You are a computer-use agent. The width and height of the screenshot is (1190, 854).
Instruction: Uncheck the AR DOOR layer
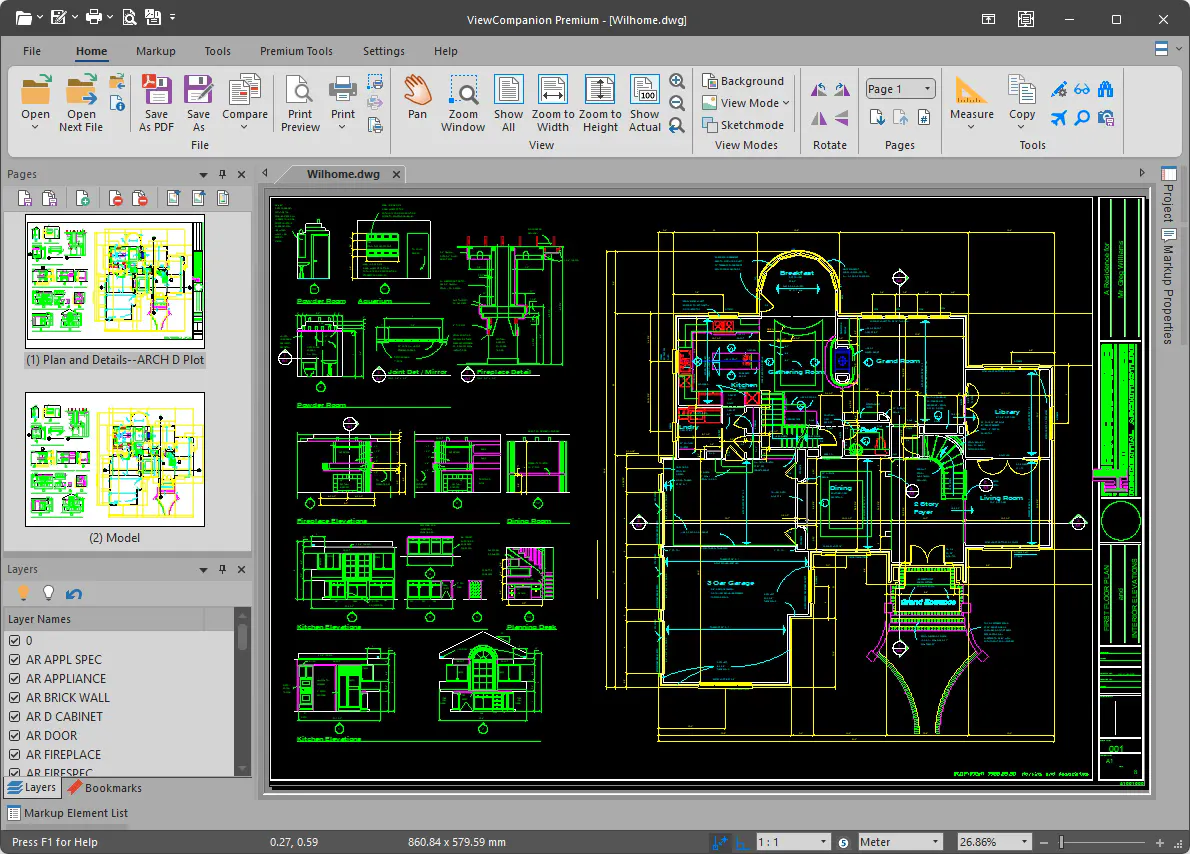(14, 736)
